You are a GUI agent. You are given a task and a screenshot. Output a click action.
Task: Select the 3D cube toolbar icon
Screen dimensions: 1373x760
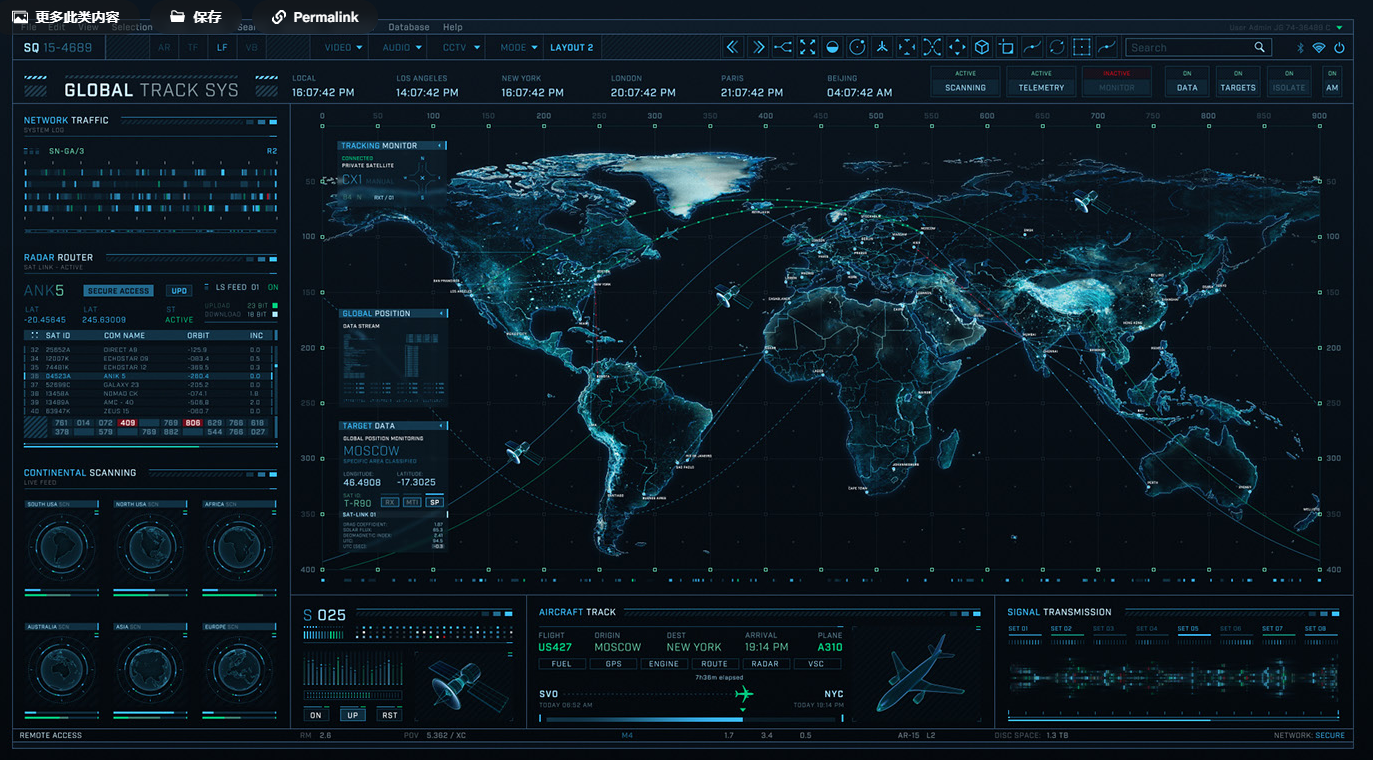982,47
